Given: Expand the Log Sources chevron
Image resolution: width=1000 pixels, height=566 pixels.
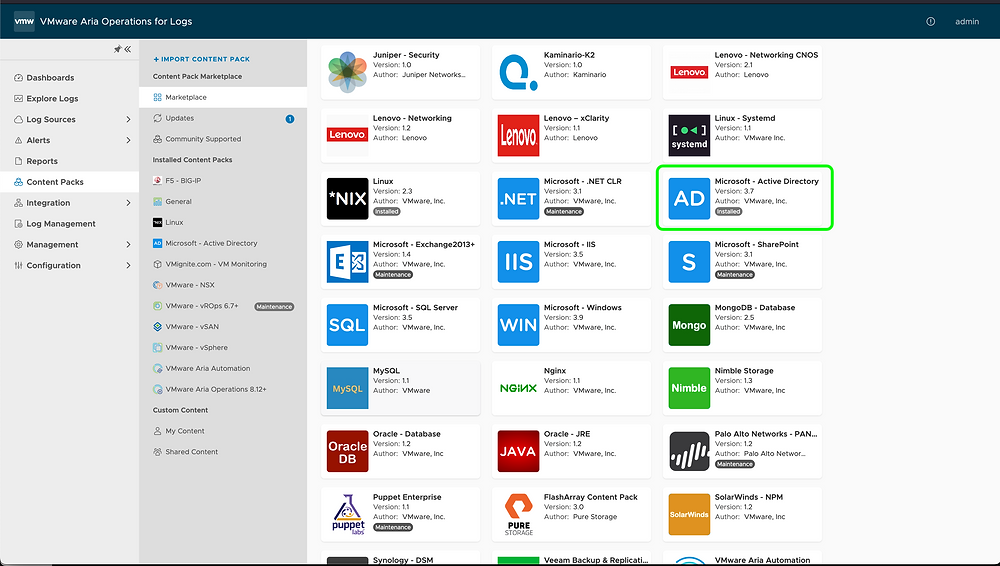Looking at the screenshot, I should click(128, 119).
